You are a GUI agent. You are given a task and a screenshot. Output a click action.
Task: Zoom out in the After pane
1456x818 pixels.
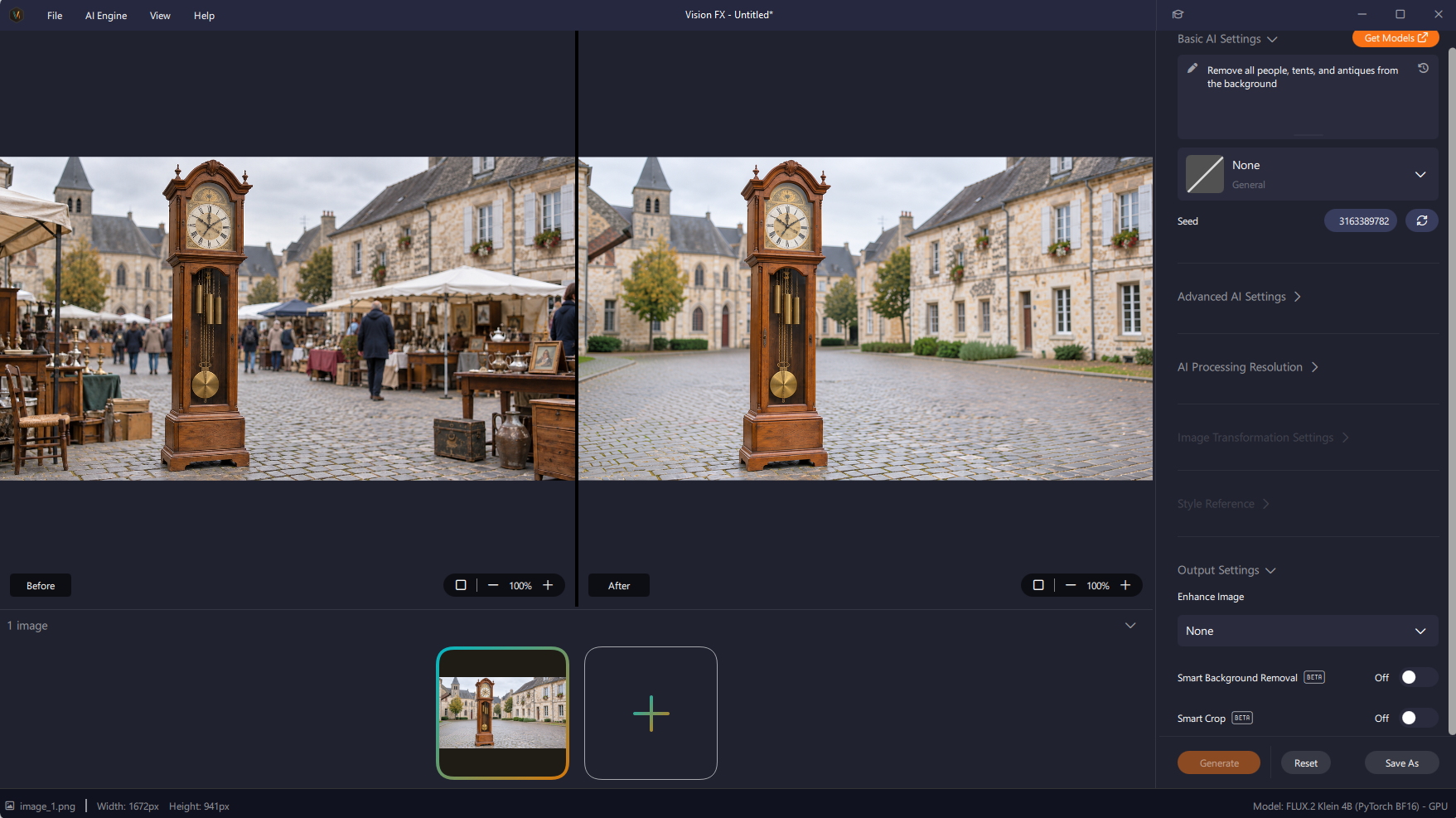pos(1071,585)
